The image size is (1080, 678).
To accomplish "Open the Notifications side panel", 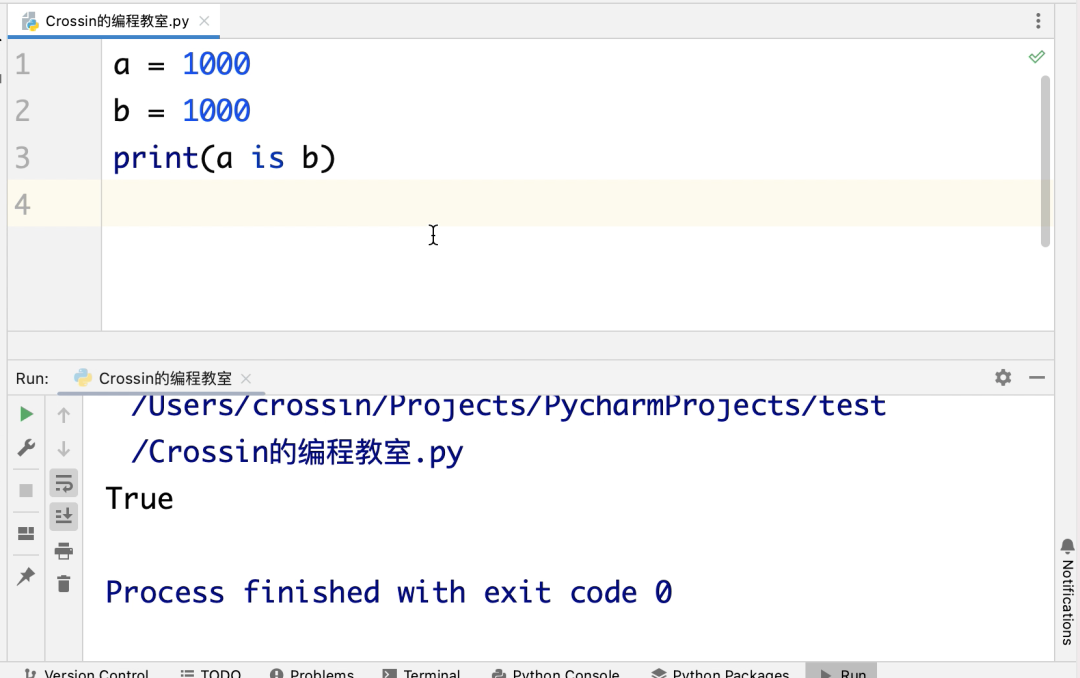I will coord(1067,593).
